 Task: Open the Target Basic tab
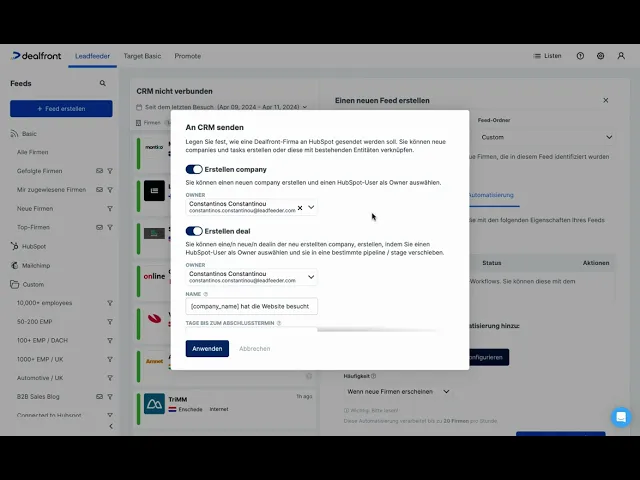coord(142,56)
